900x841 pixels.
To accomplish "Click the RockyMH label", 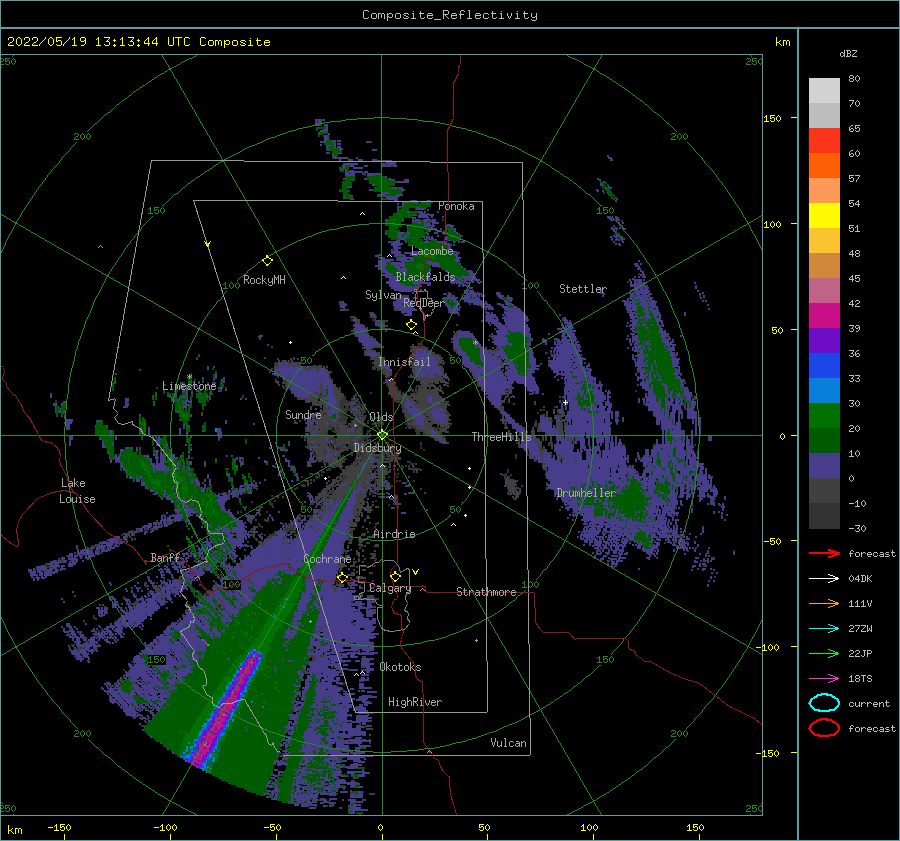I will point(264,280).
